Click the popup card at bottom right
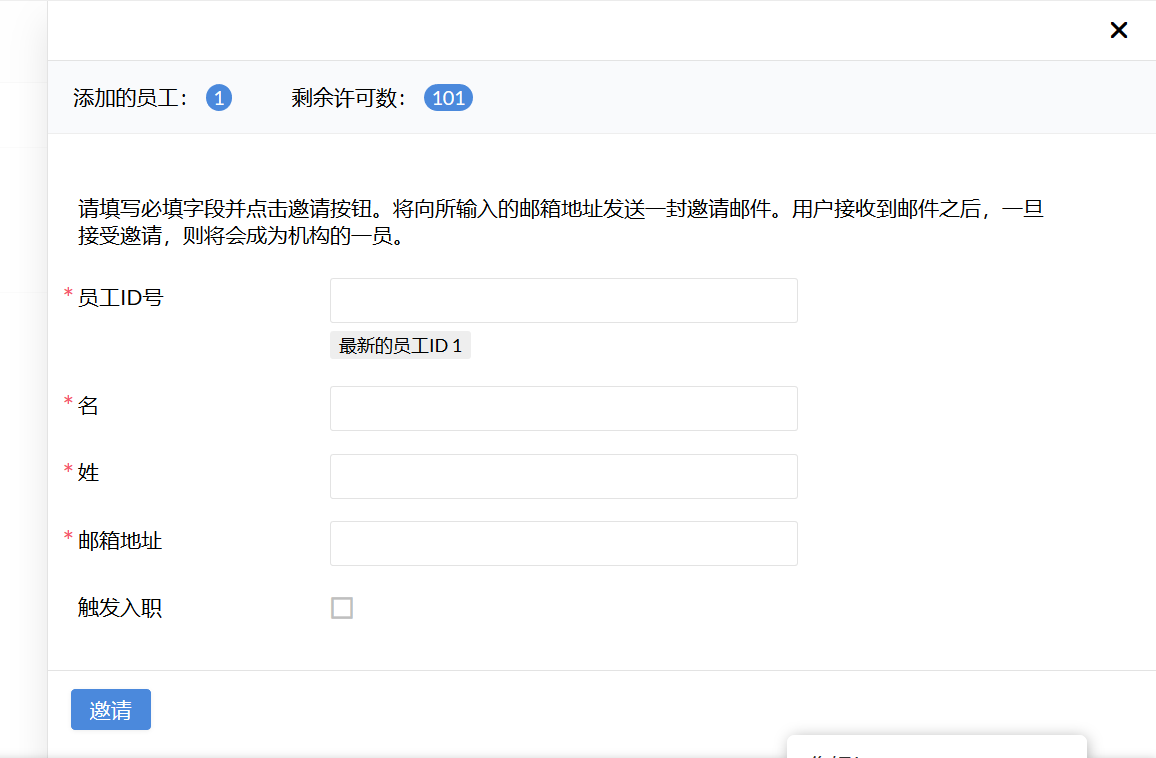 coord(936,748)
